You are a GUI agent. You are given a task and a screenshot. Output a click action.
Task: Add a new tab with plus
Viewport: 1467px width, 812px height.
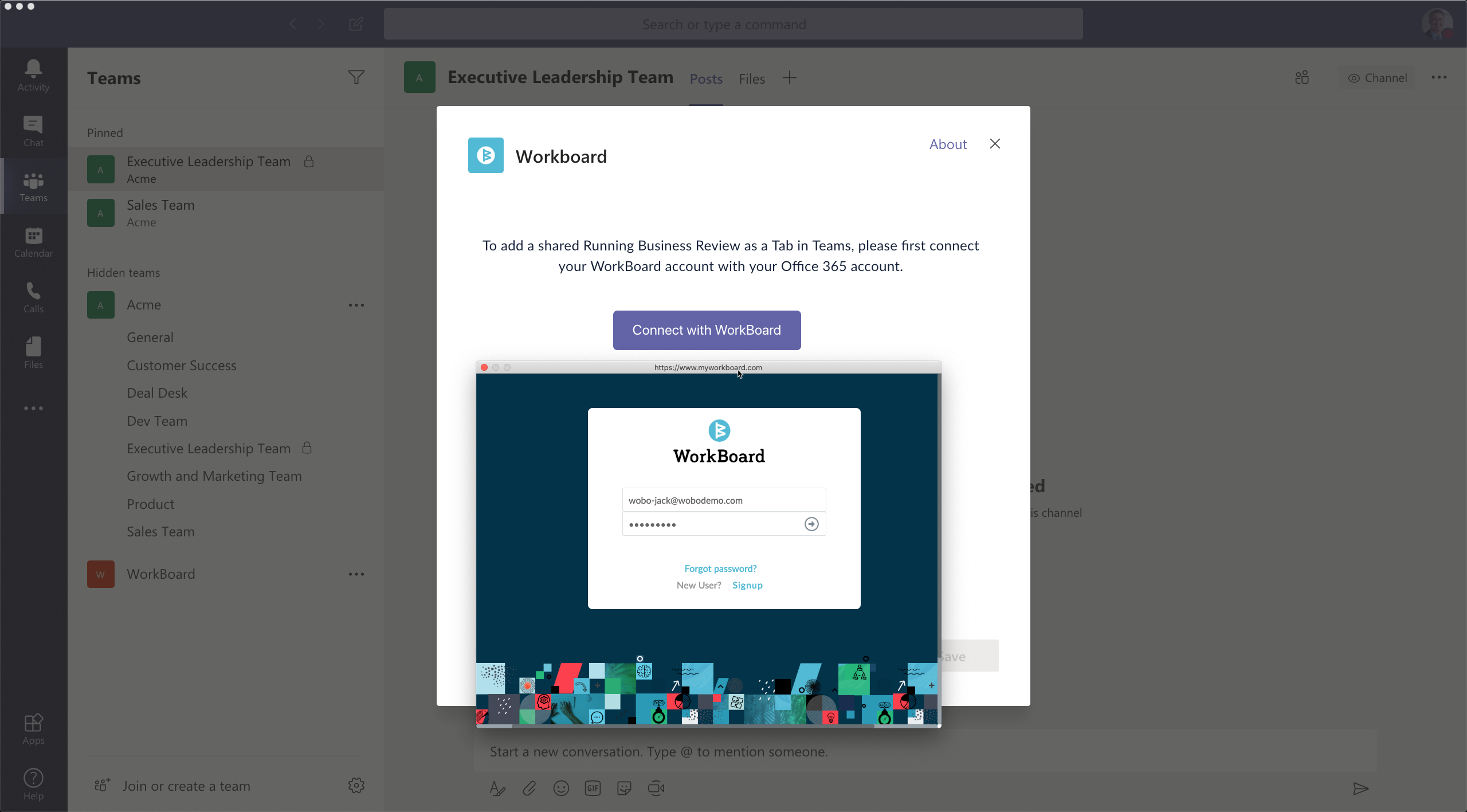pyautogui.click(x=790, y=78)
